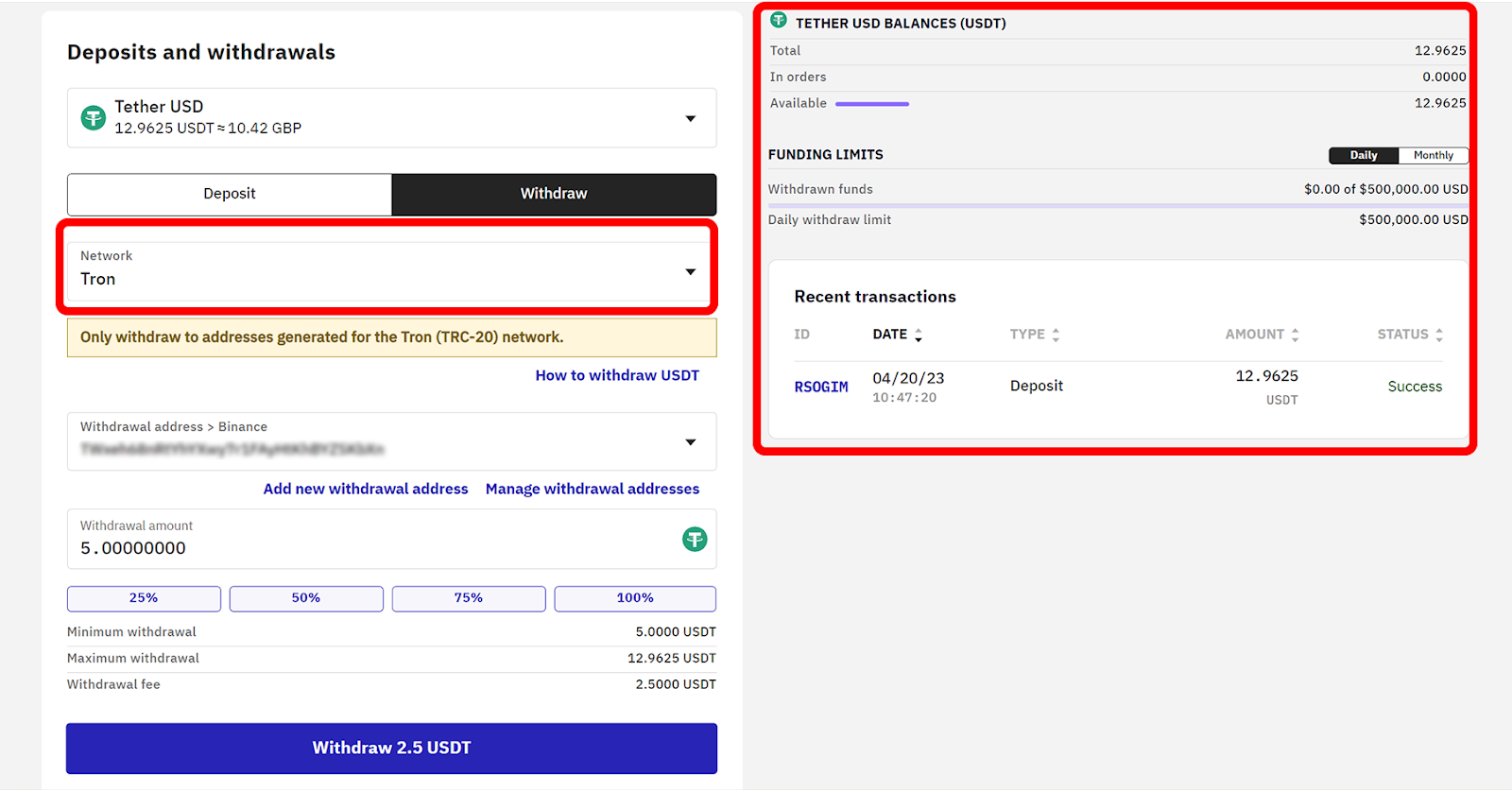Select the Withdraw tab

point(554,194)
